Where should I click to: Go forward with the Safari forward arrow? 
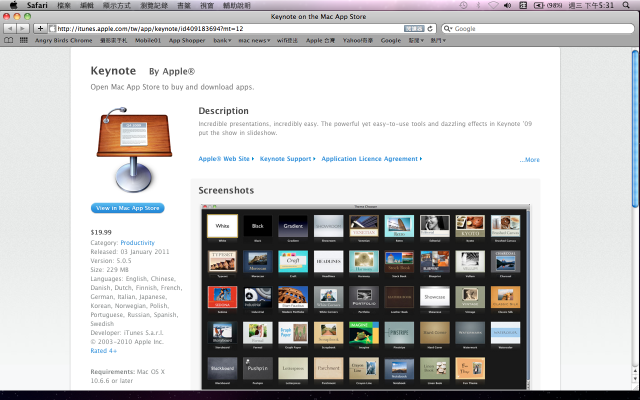point(23,29)
